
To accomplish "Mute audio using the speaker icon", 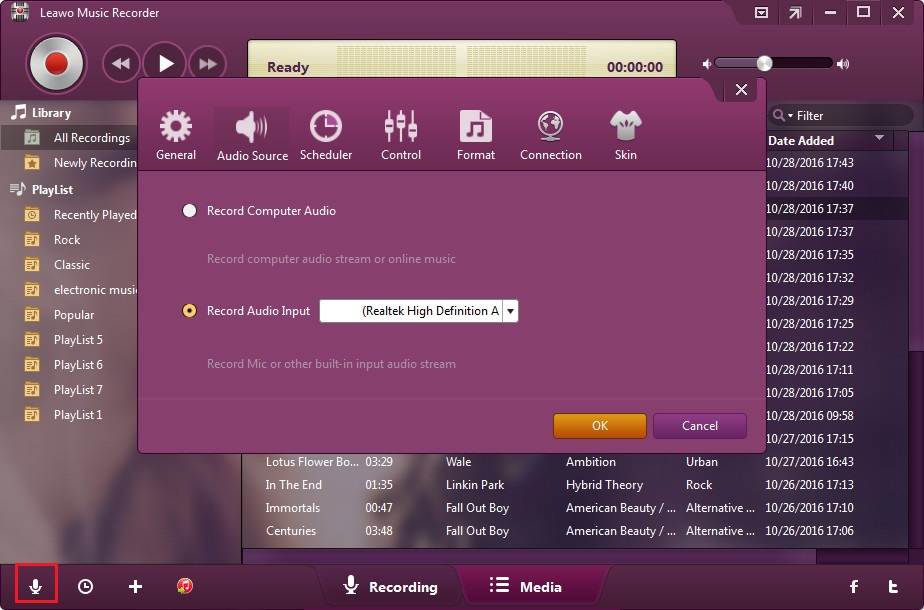I will pos(706,63).
